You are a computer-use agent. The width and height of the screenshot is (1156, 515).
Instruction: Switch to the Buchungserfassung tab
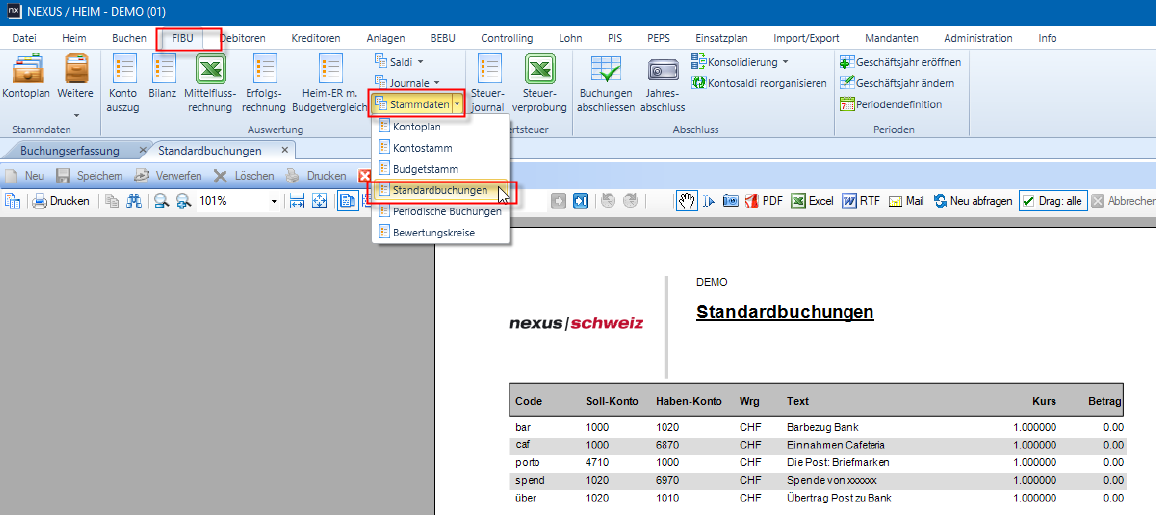pos(70,151)
